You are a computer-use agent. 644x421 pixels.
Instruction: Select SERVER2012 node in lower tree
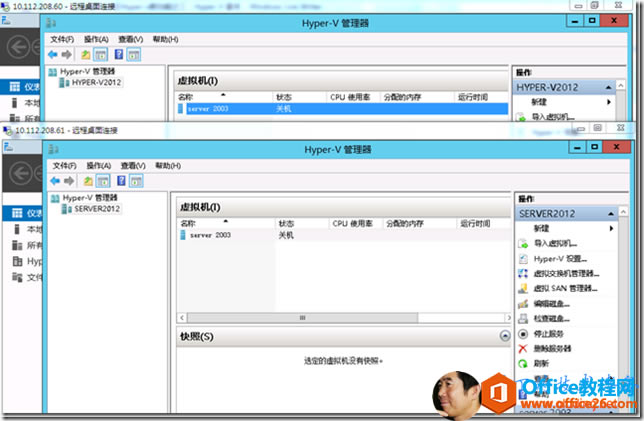91,209
